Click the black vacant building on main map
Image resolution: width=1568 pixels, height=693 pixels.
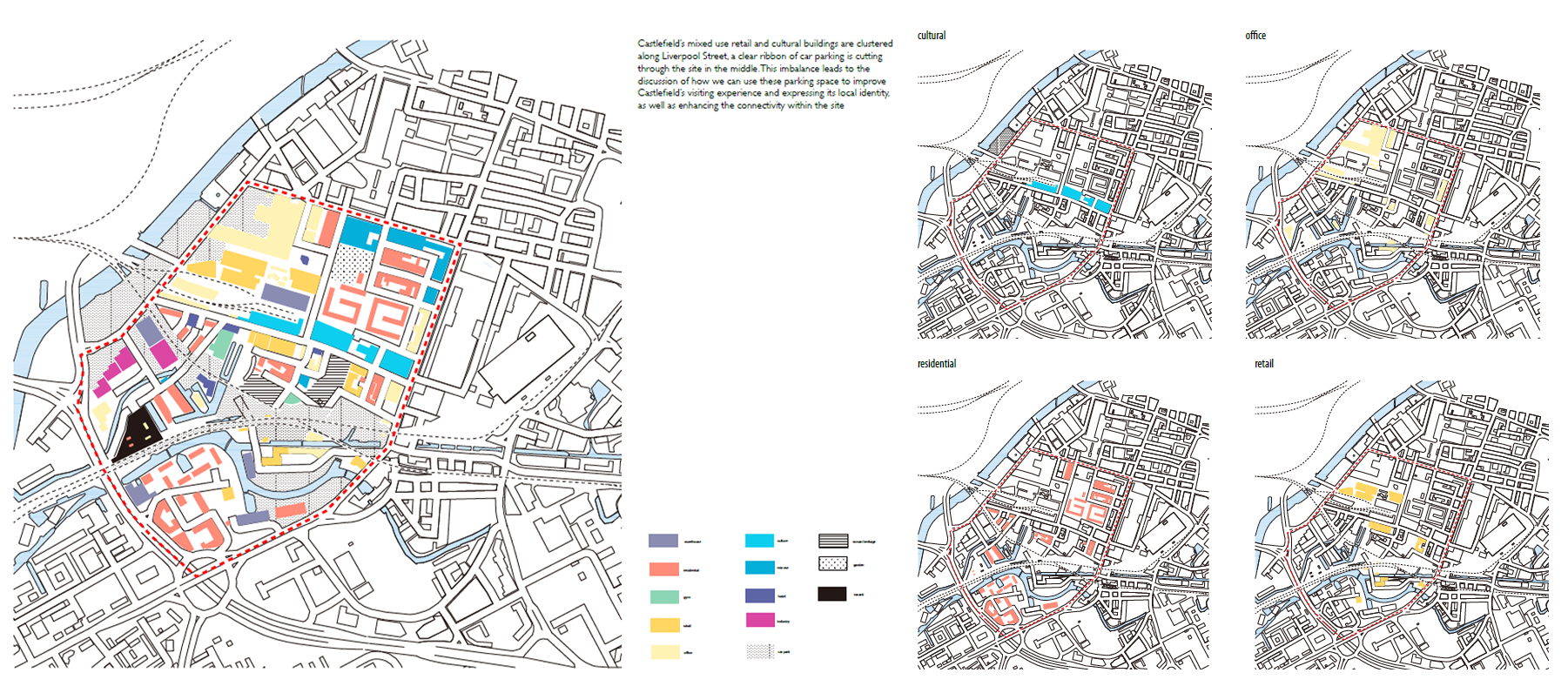pos(138,433)
